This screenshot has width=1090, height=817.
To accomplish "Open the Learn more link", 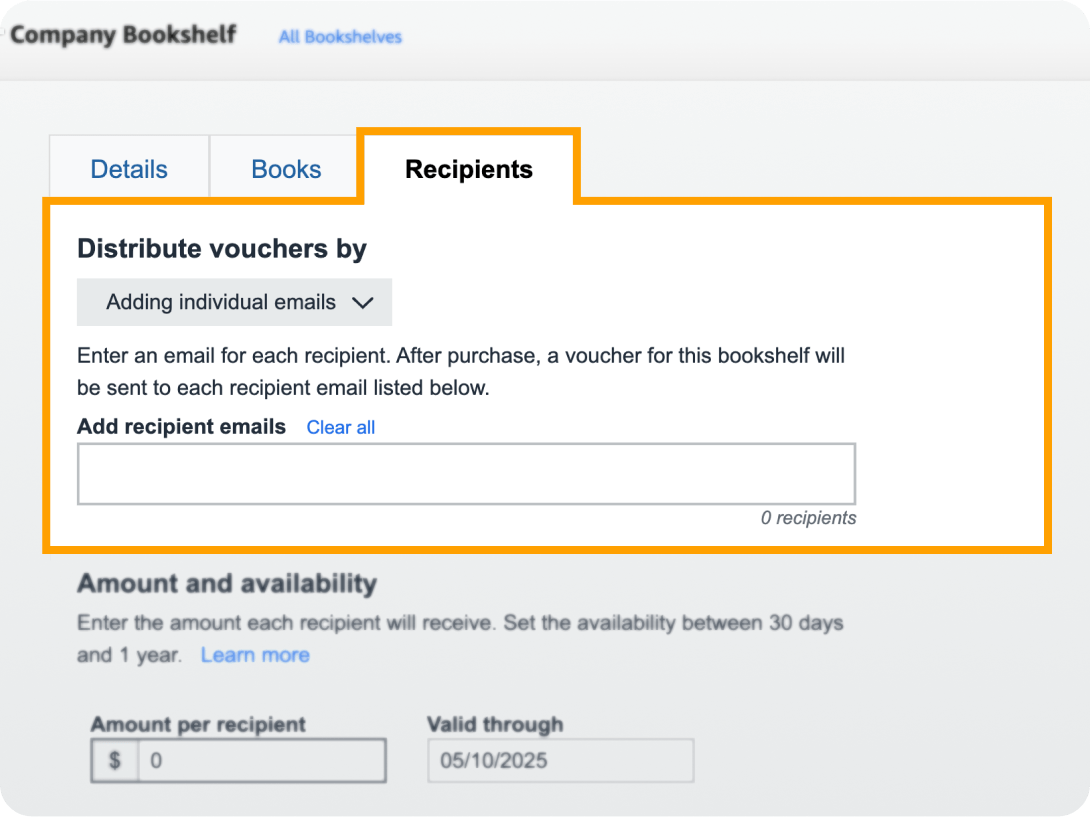I will pos(255,655).
